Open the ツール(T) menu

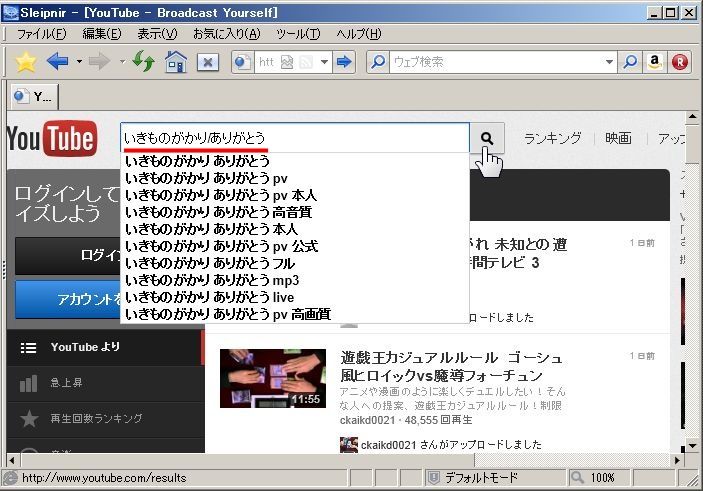click(298, 34)
